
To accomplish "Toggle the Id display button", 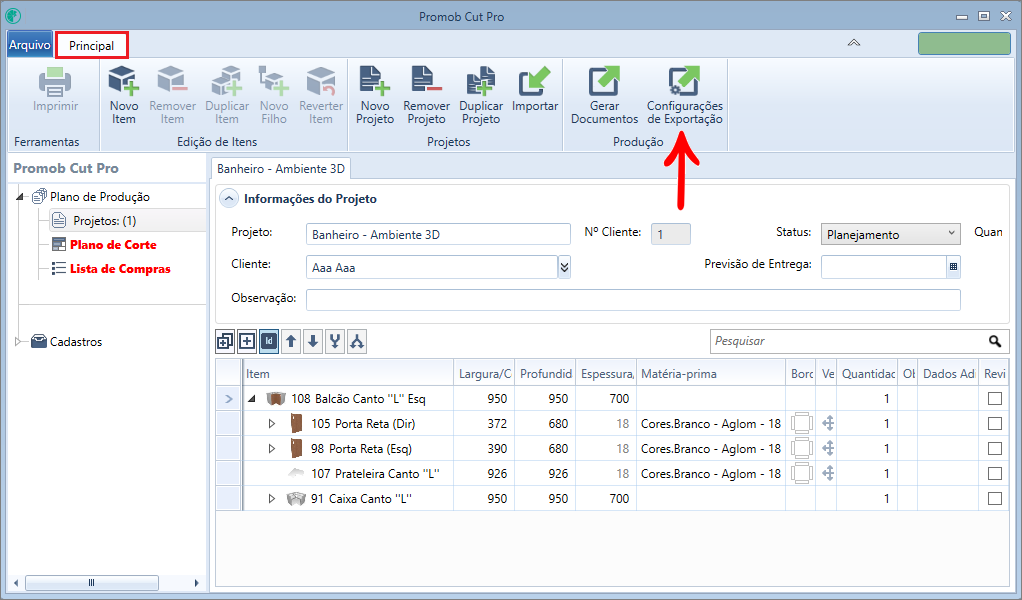I will pos(269,341).
